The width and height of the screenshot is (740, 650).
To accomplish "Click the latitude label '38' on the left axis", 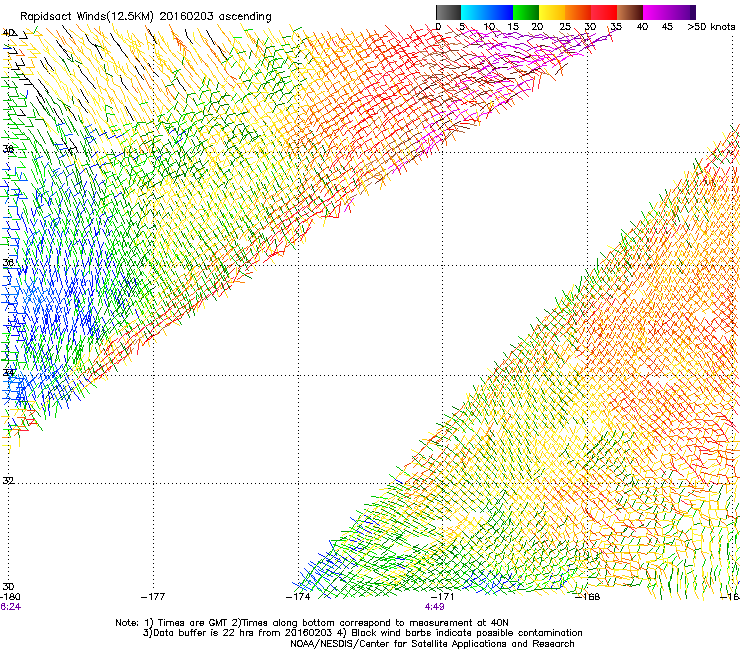I will (x=8, y=149).
